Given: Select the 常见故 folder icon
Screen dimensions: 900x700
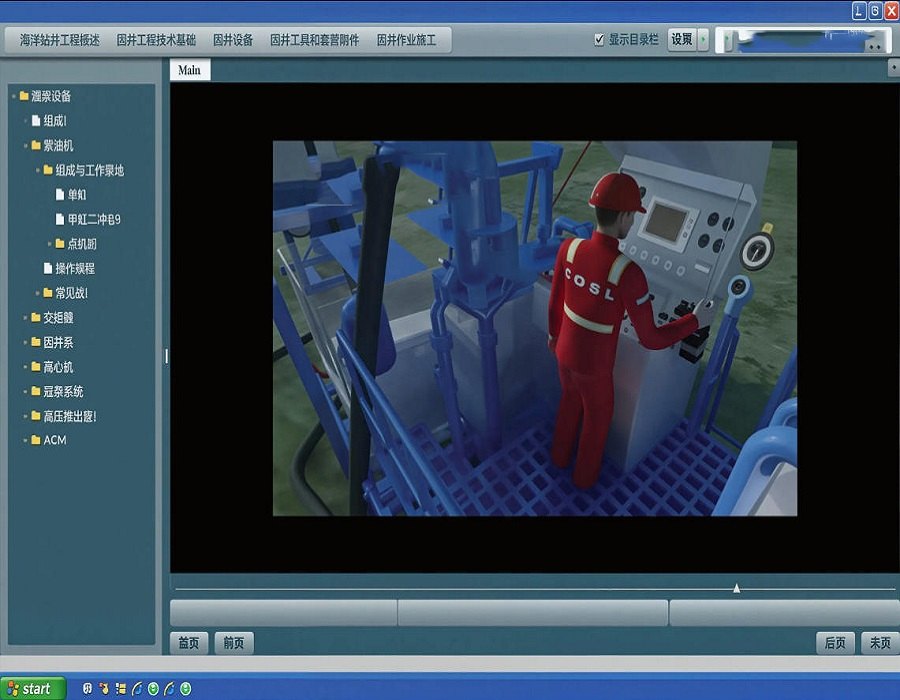Looking at the screenshot, I should (x=48, y=293).
